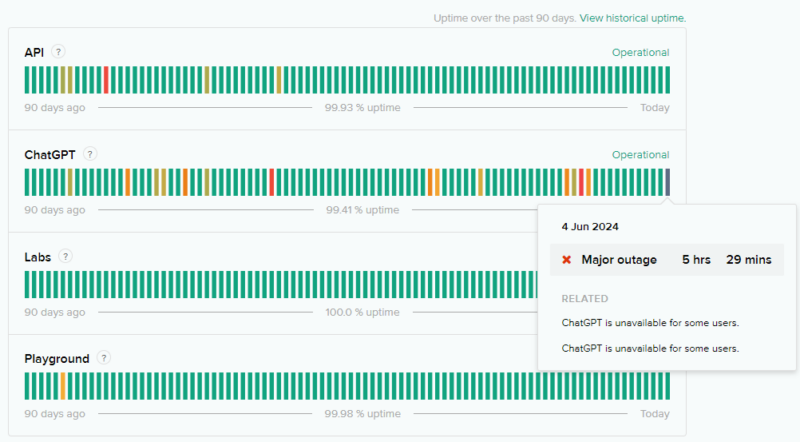The height and width of the screenshot is (442, 800).
Task: Click the Labs component heading
Action: point(38,257)
